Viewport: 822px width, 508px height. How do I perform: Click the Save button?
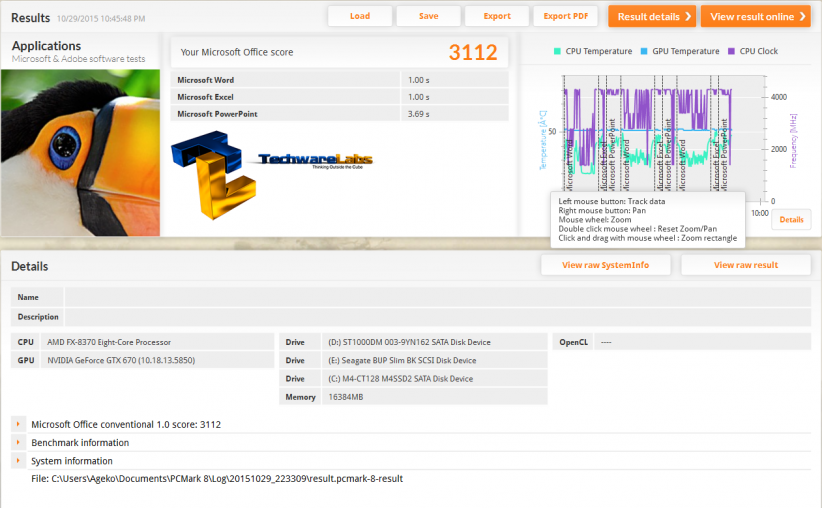pyautogui.click(x=428, y=16)
